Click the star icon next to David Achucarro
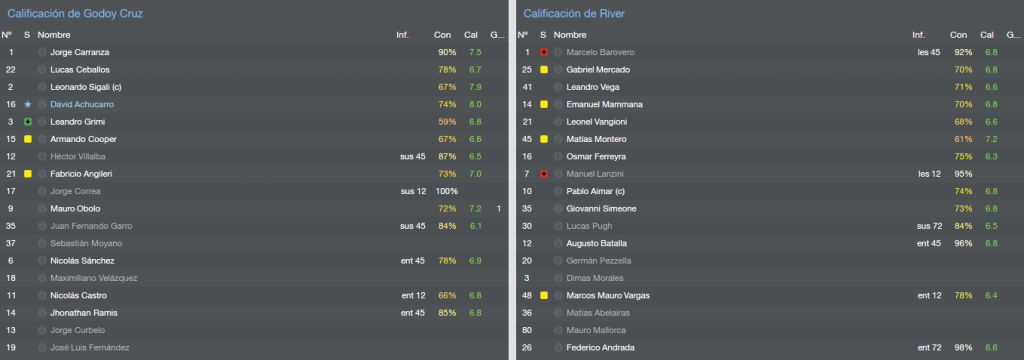The width and height of the screenshot is (1024, 360). click(27, 105)
